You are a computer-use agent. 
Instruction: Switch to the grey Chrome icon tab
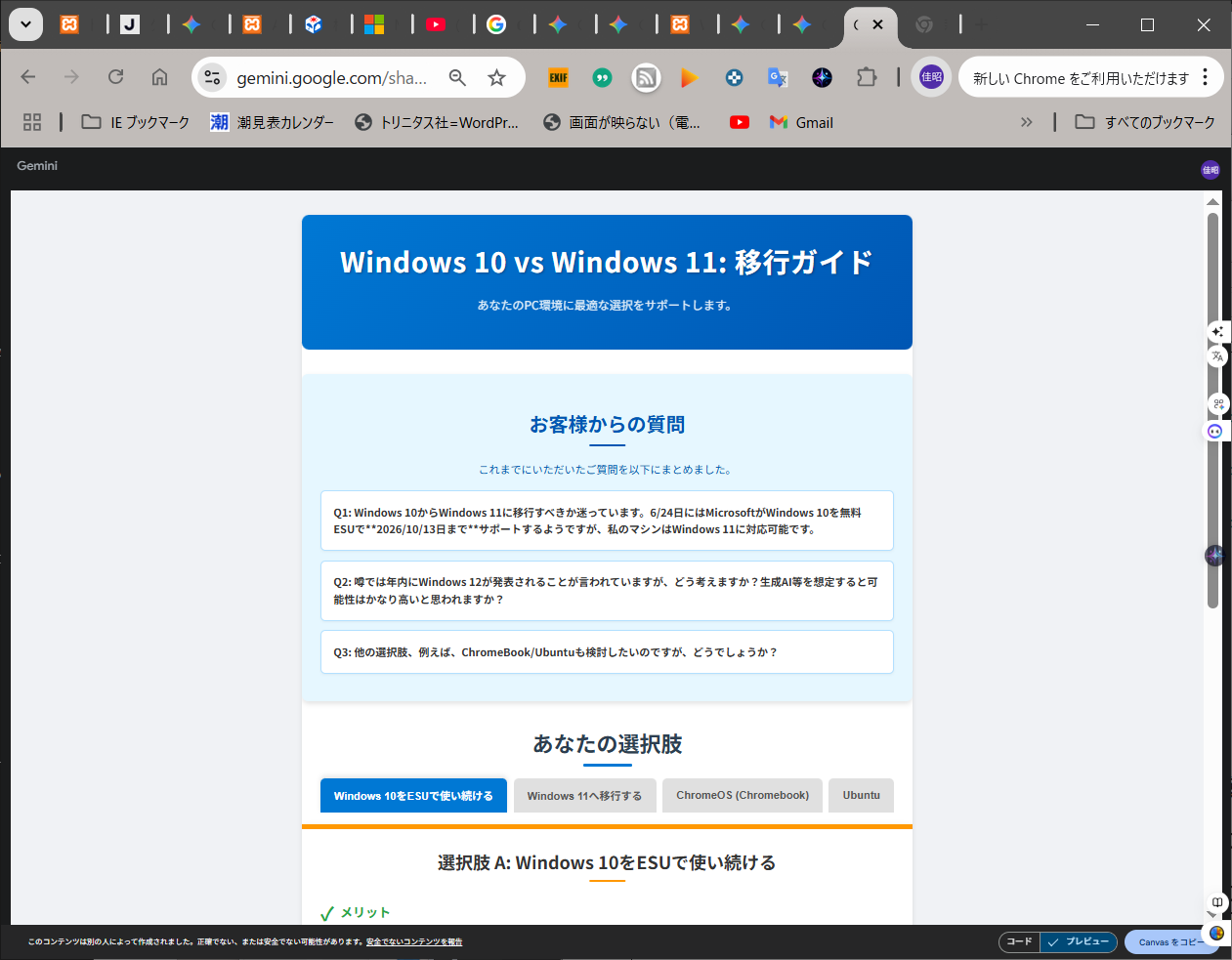point(924,24)
